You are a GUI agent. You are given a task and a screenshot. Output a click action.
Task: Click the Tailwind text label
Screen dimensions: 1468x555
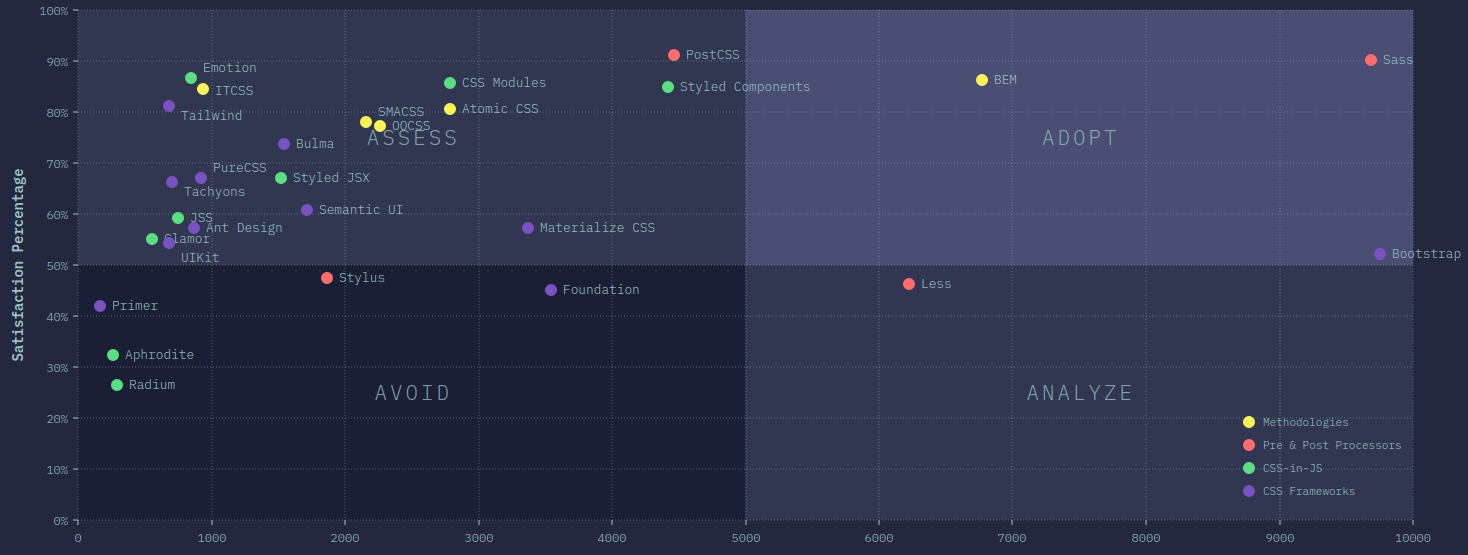[x=211, y=116]
